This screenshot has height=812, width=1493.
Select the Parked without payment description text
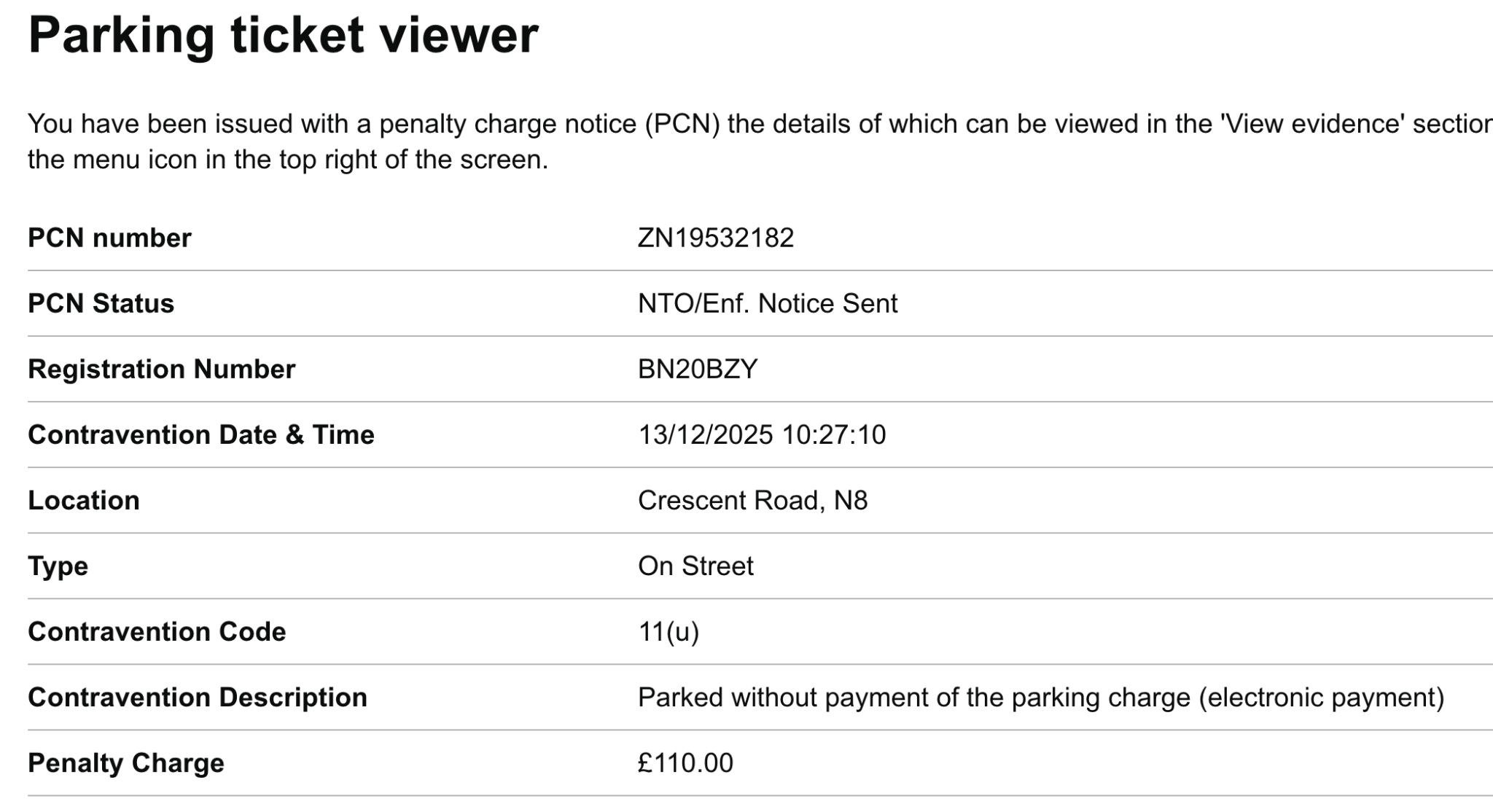pyautogui.click(x=1040, y=698)
